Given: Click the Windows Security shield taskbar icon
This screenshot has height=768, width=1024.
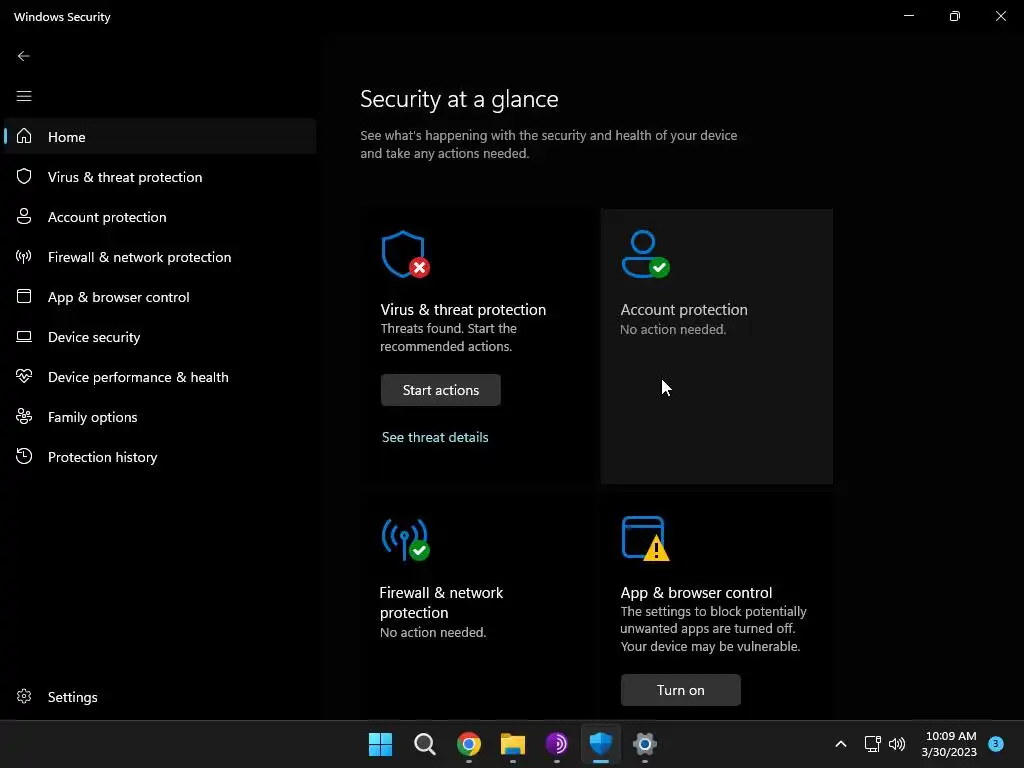Looking at the screenshot, I should coord(601,743).
